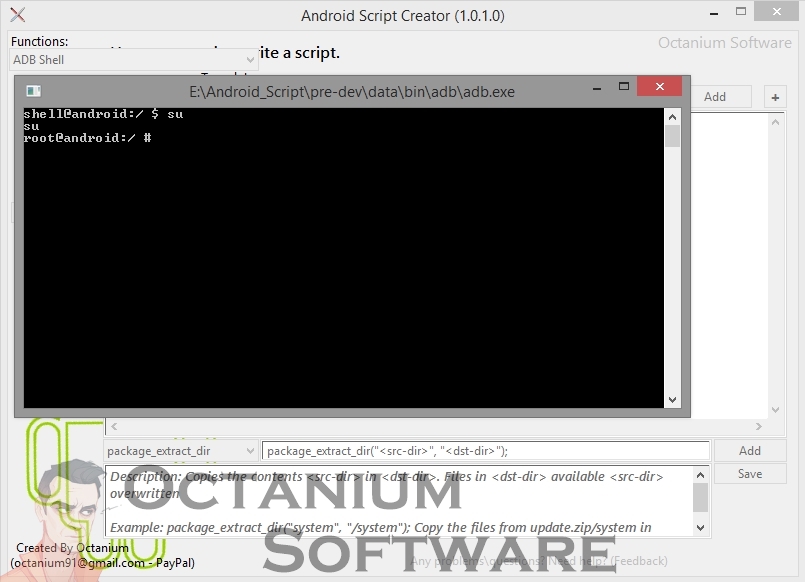
Task: Click the 'Example: package_extract_dir' text line
Action: point(380,528)
